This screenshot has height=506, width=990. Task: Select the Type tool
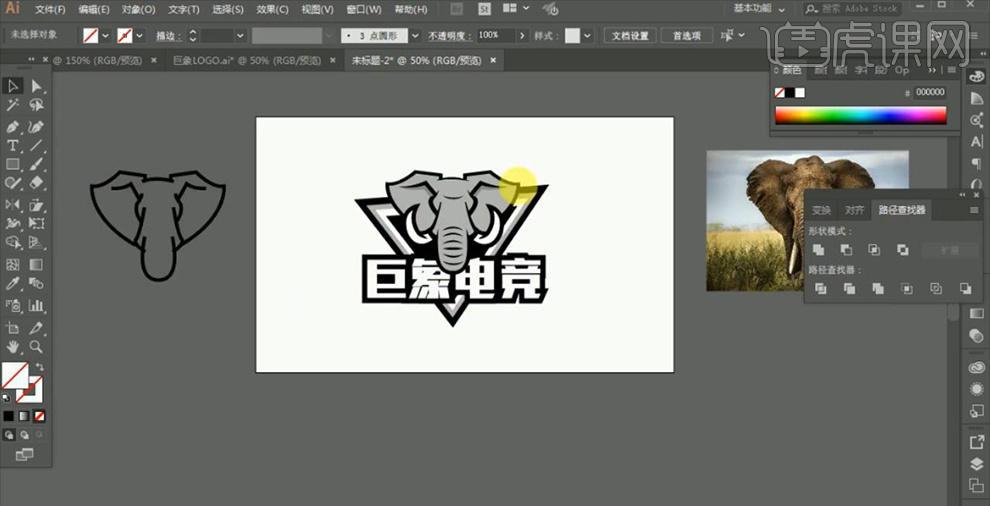(x=13, y=145)
